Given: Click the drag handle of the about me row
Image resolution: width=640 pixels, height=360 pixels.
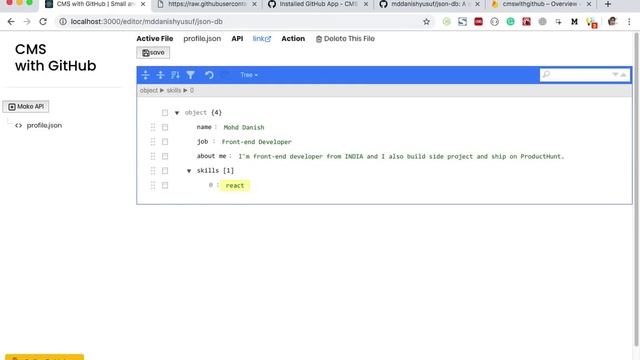Looking at the screenshot, I should 153,156.
